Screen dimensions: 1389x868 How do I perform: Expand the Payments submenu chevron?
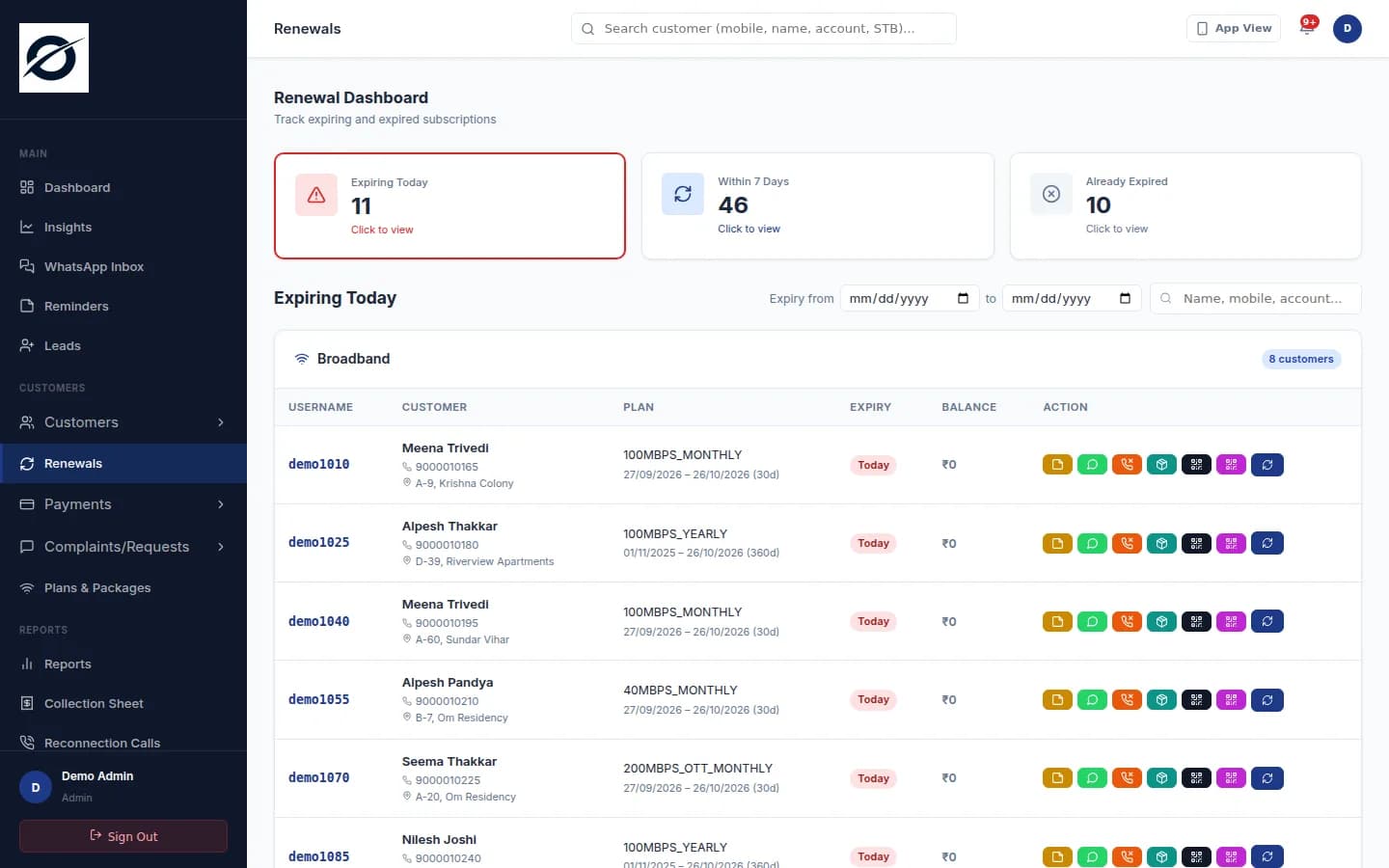tap(221, 504)
